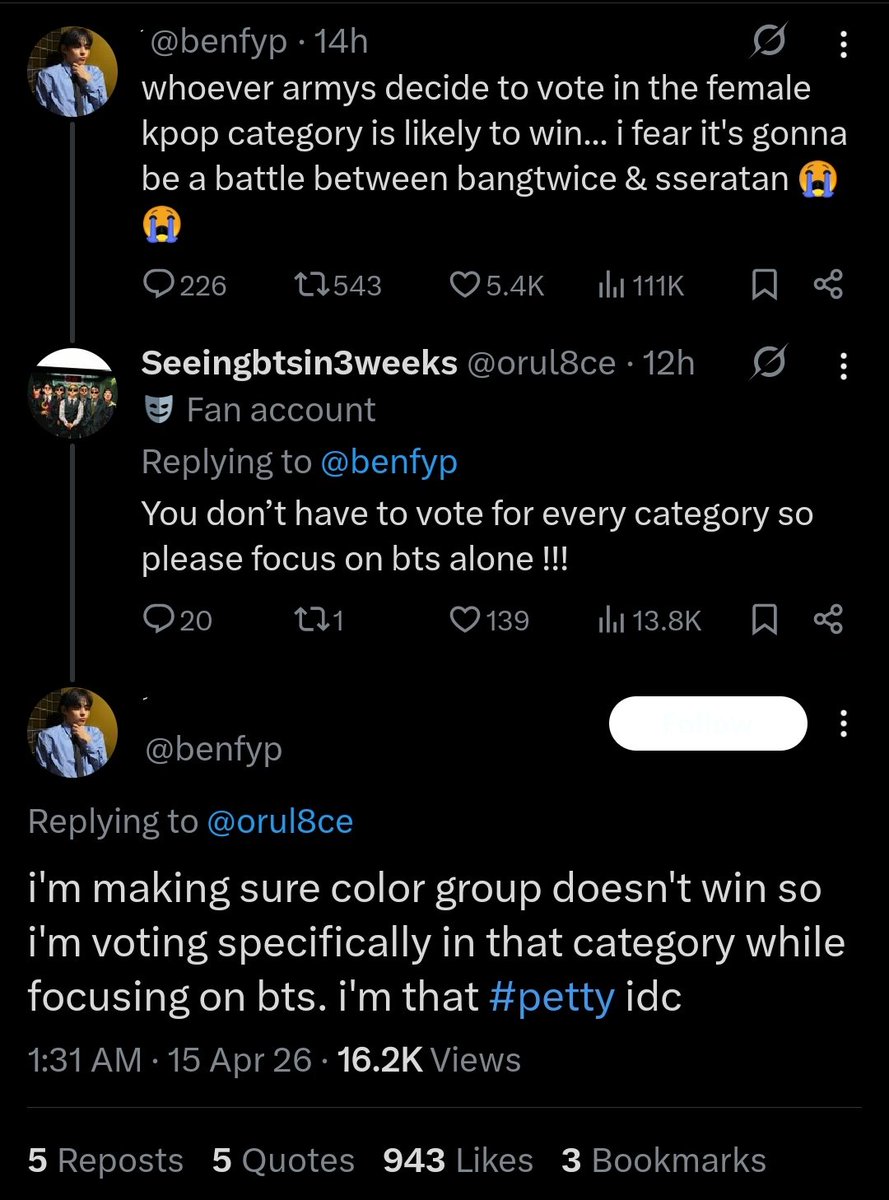Share the Seeingbtsin3weeks reply
Viewport: 889px width, 1200px height.
pos(829,621)
